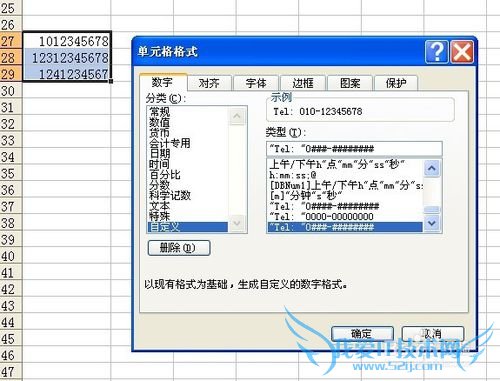The width and height of the screenshot is (500, 381).
Task: Select 上午/下午h"点"mm"分"ss"秒" format
Action: tap(345, 165)
